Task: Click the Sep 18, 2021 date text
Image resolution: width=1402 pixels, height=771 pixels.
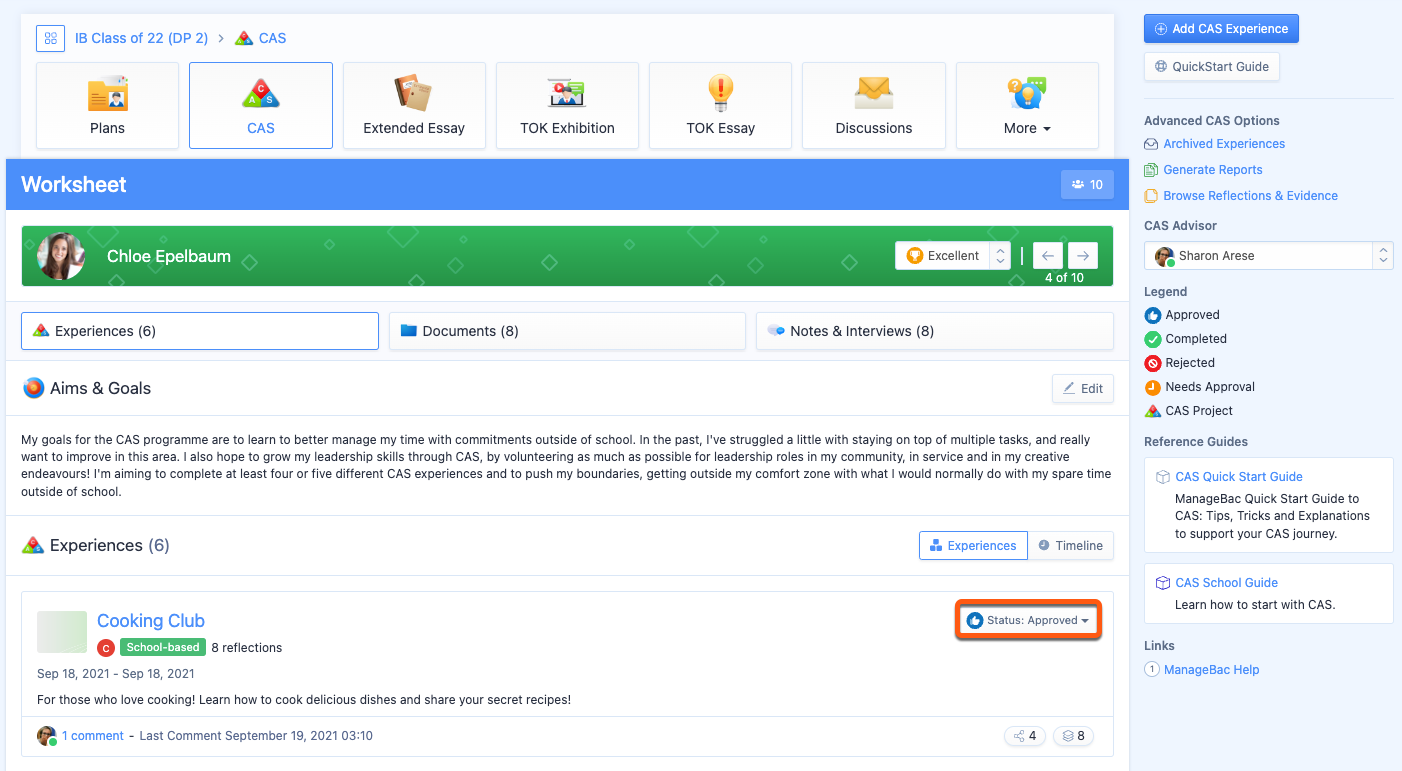Action: (116, 674)
